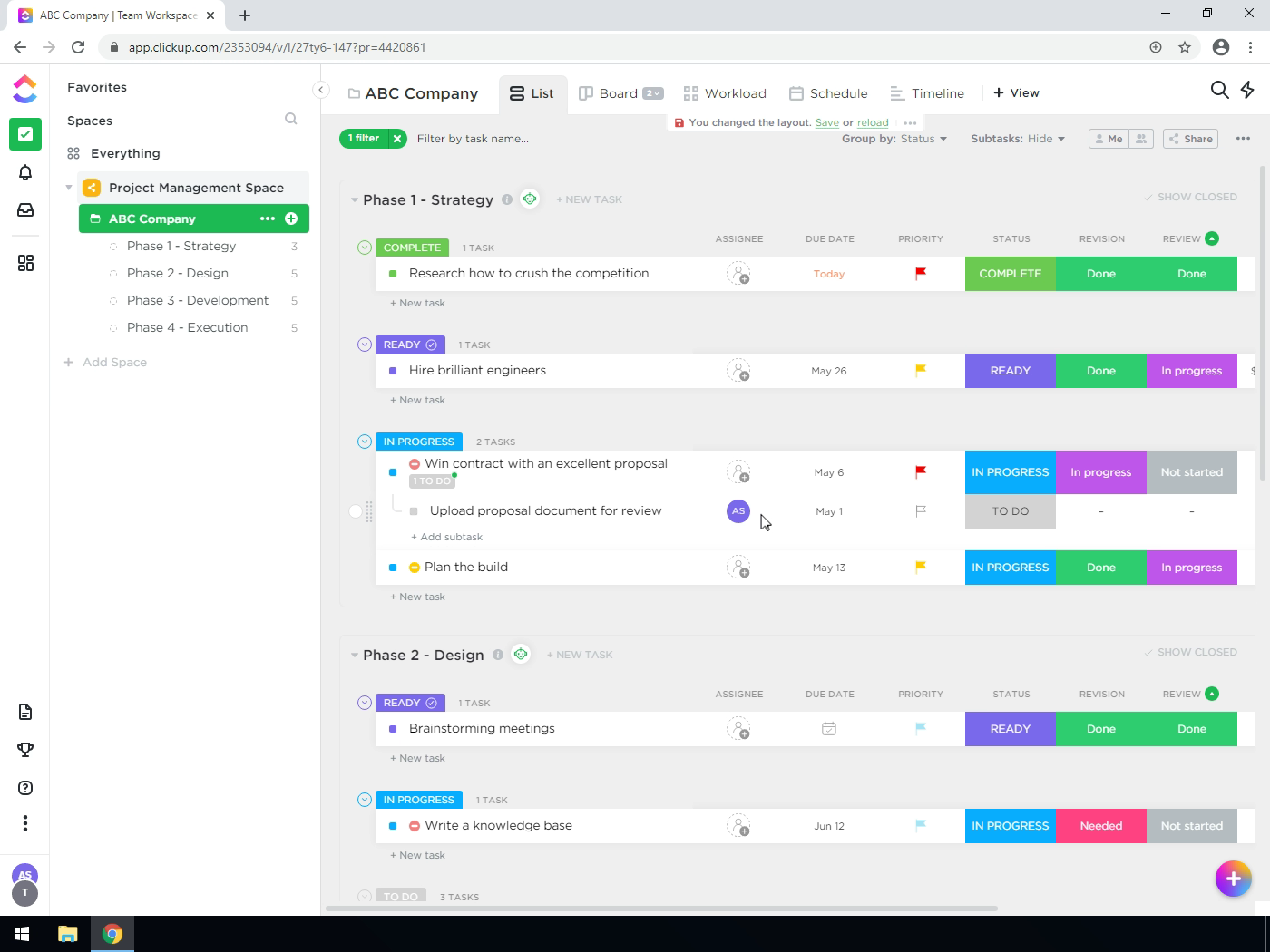
Task: Open Phase 1 - Strategy info icon
Action: pos(507,199)
